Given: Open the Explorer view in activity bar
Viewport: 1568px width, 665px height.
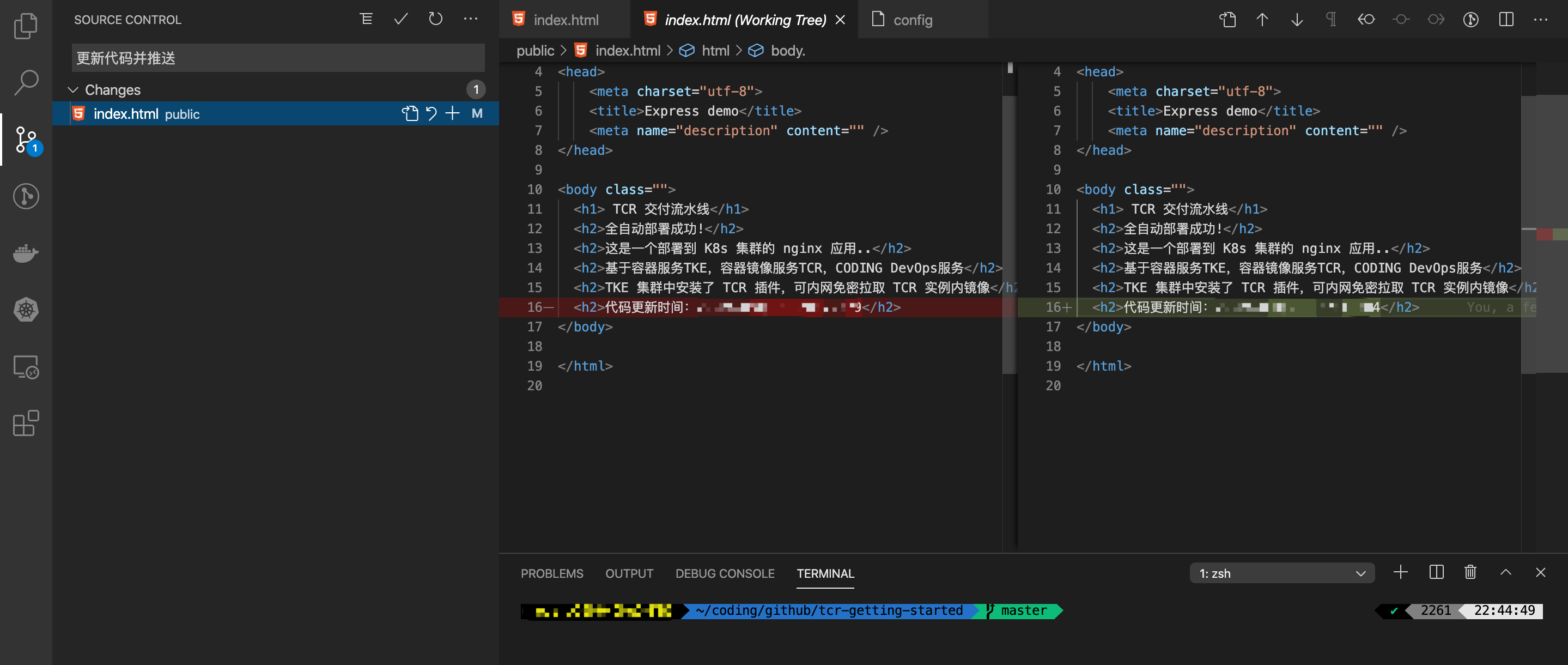Looking at the screenshot, I should [x=26, y=26].
